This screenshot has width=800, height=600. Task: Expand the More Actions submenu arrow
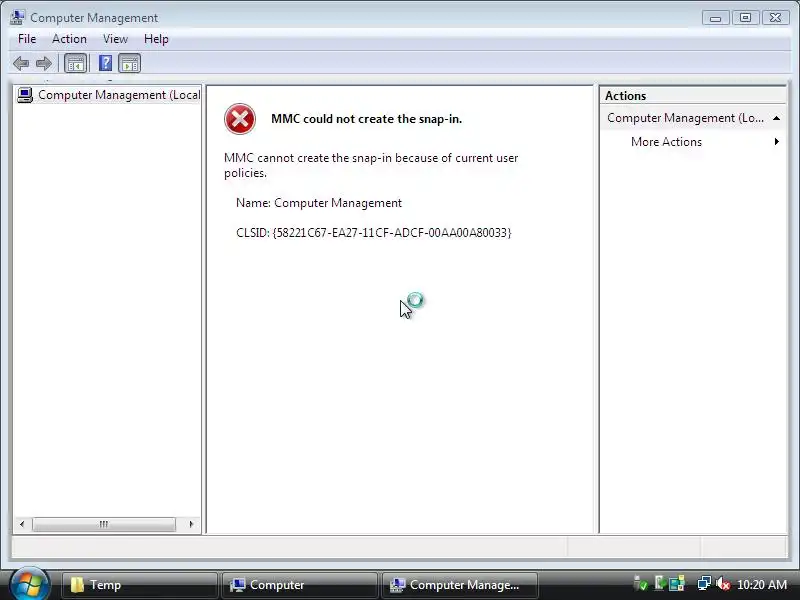[x=777, y=141]
